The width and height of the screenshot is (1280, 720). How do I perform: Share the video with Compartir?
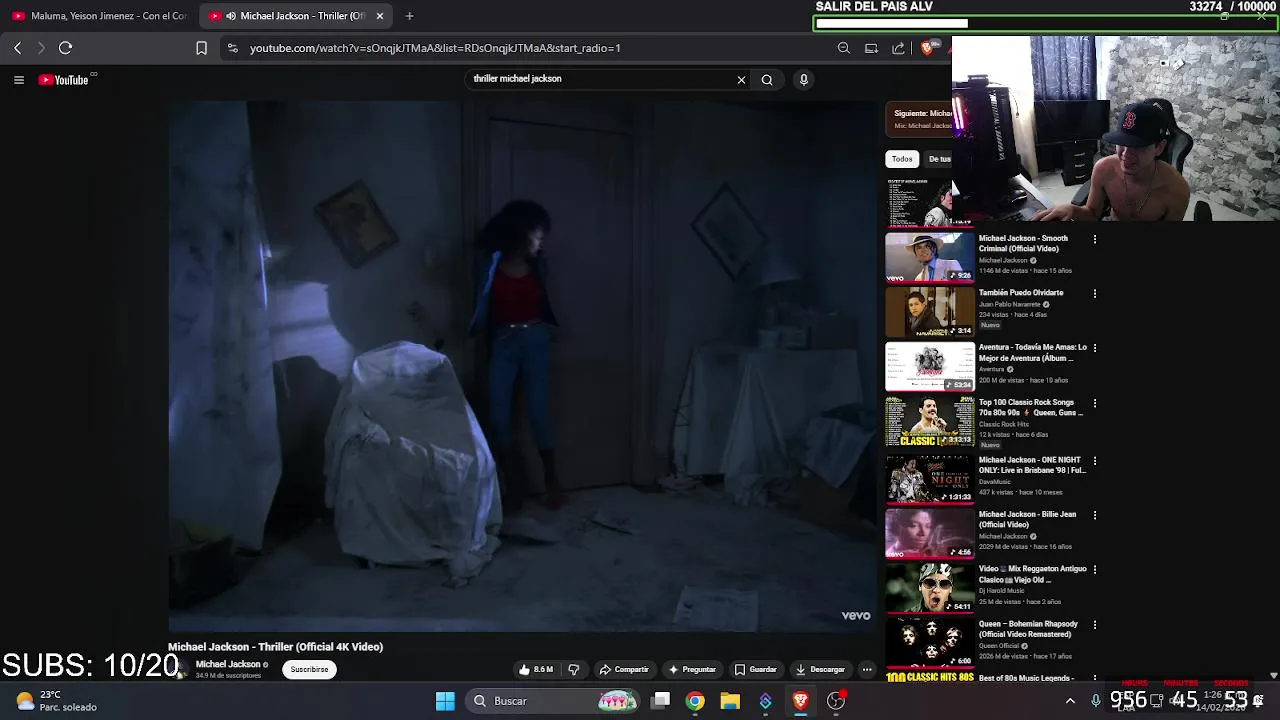click(624, 670)
